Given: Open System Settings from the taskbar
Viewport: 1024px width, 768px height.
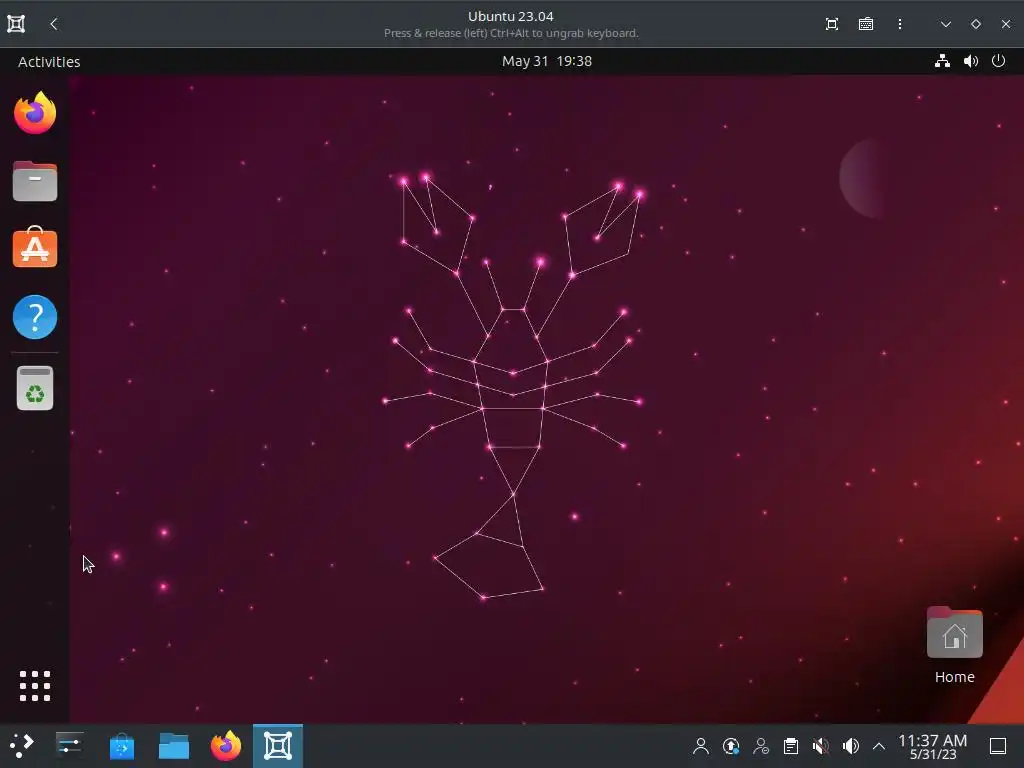Looking at the screenshot, I should [69, 745].
